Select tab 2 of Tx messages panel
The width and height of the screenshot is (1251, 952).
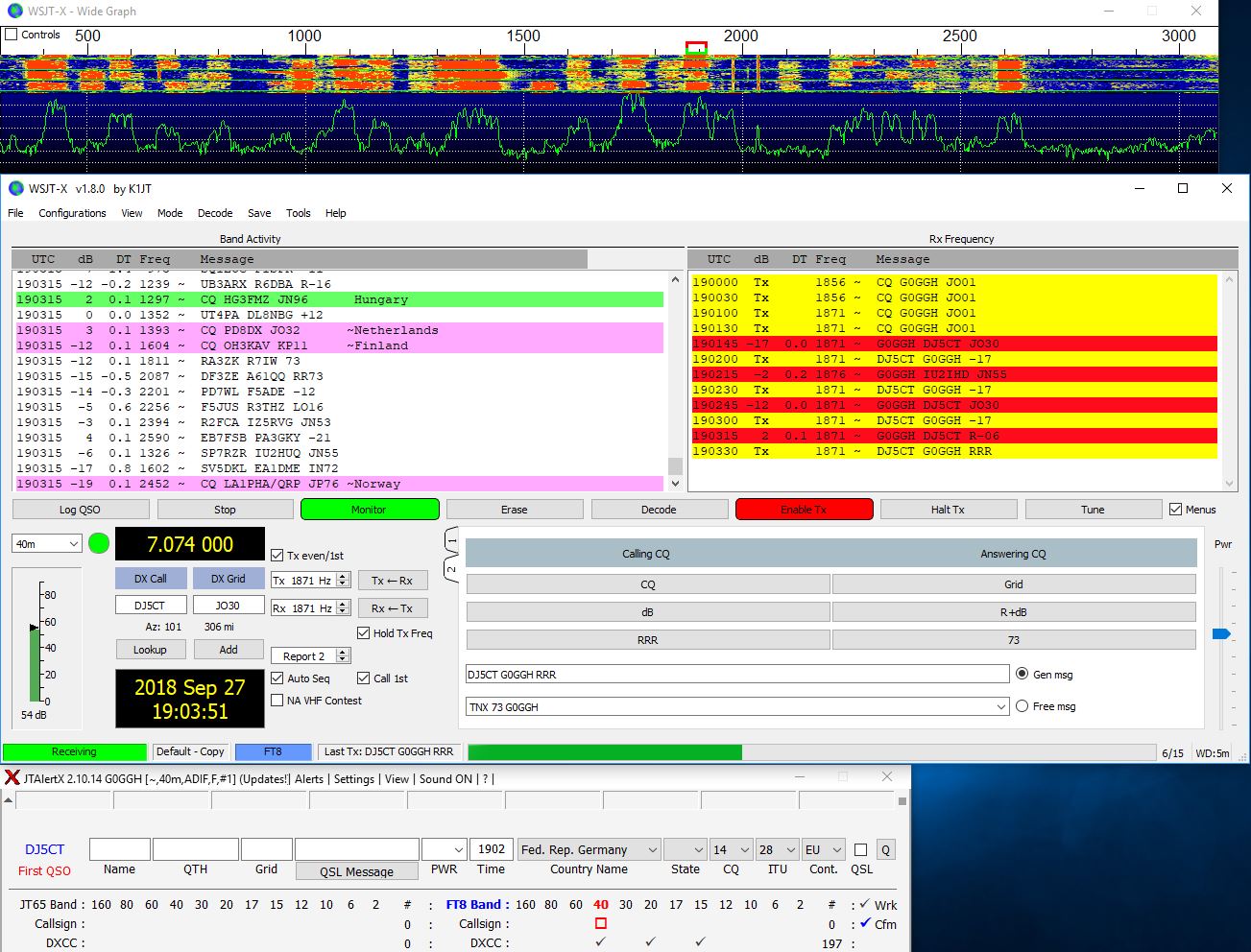452,569
